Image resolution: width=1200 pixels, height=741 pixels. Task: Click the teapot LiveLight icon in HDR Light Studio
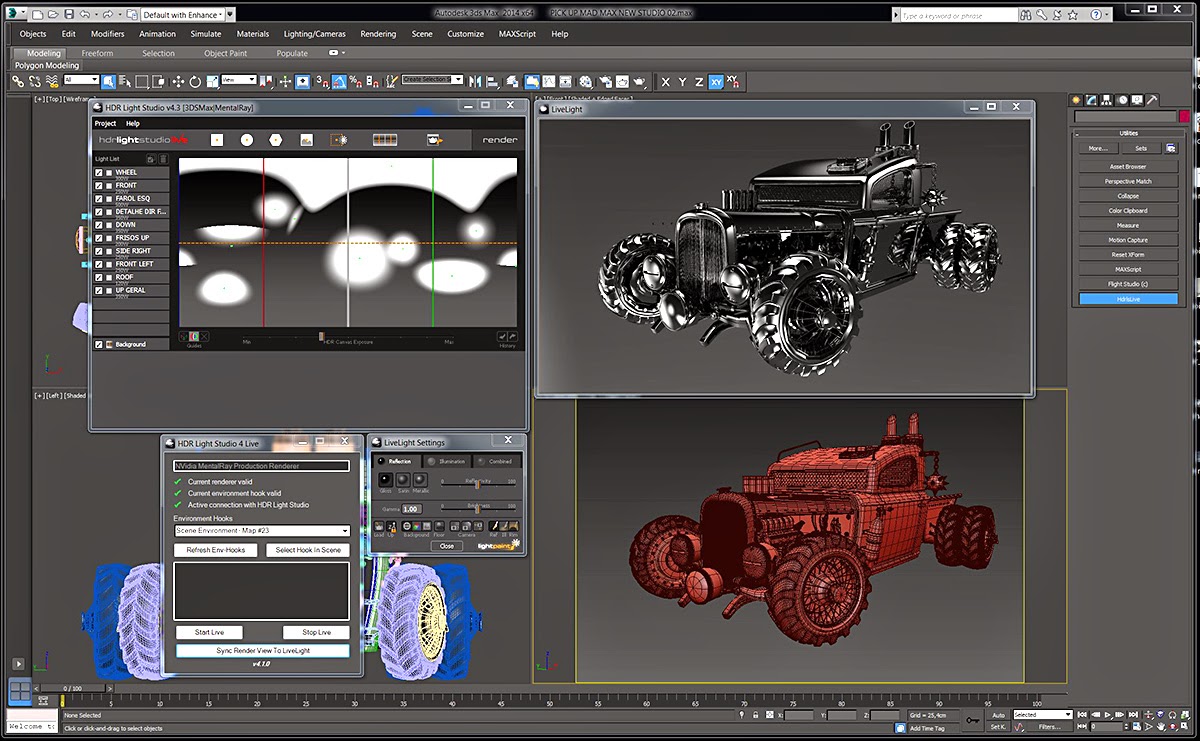point(435,140)
